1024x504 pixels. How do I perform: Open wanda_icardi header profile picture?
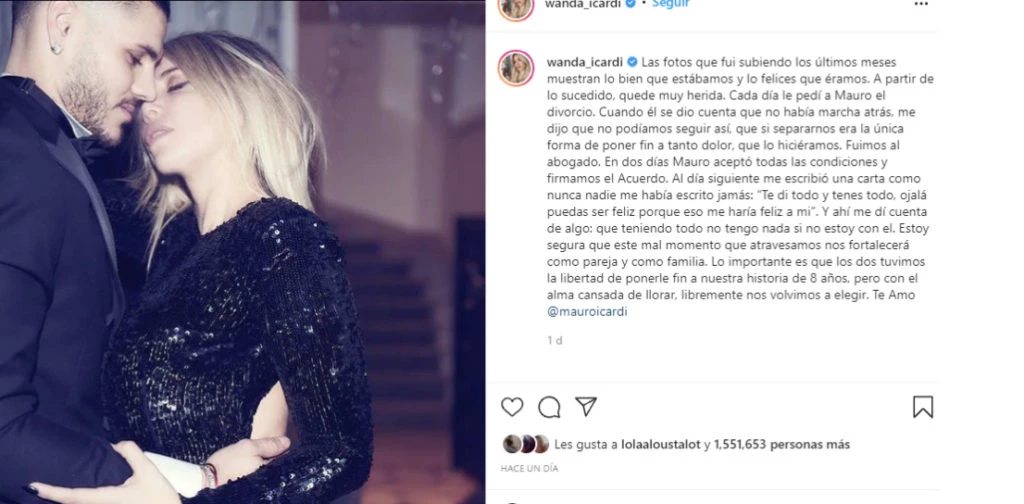pos(516,7)
